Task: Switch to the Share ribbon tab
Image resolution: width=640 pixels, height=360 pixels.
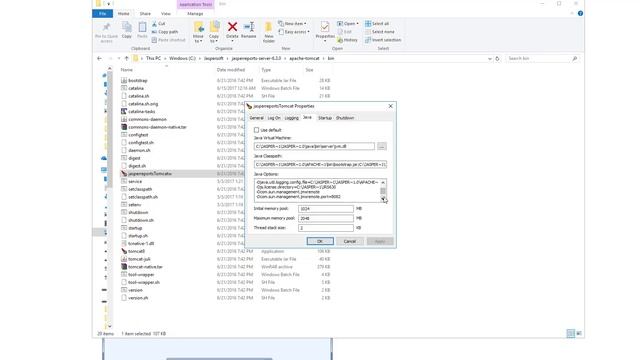Action: pos(145,13)
